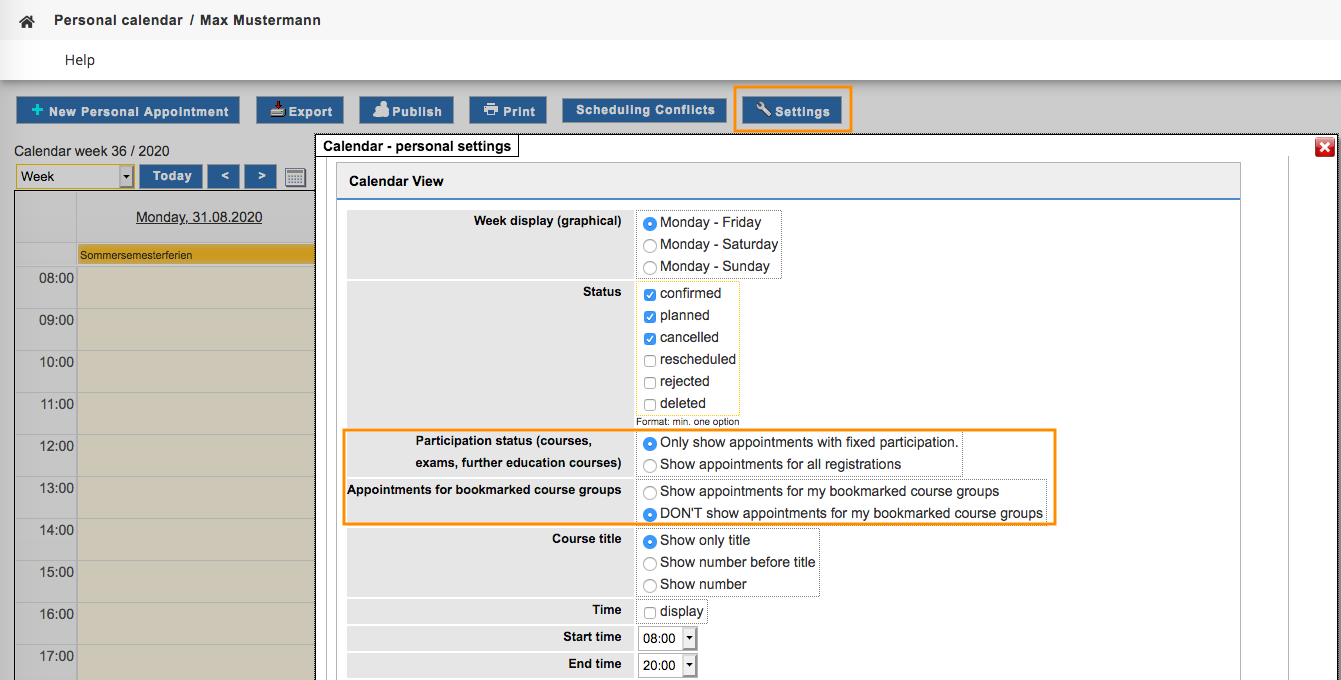Image resolution: width=1341 pixels, height=680 pixels.
Task: Go to previous week arrow
Action: (x=224, y=176)
